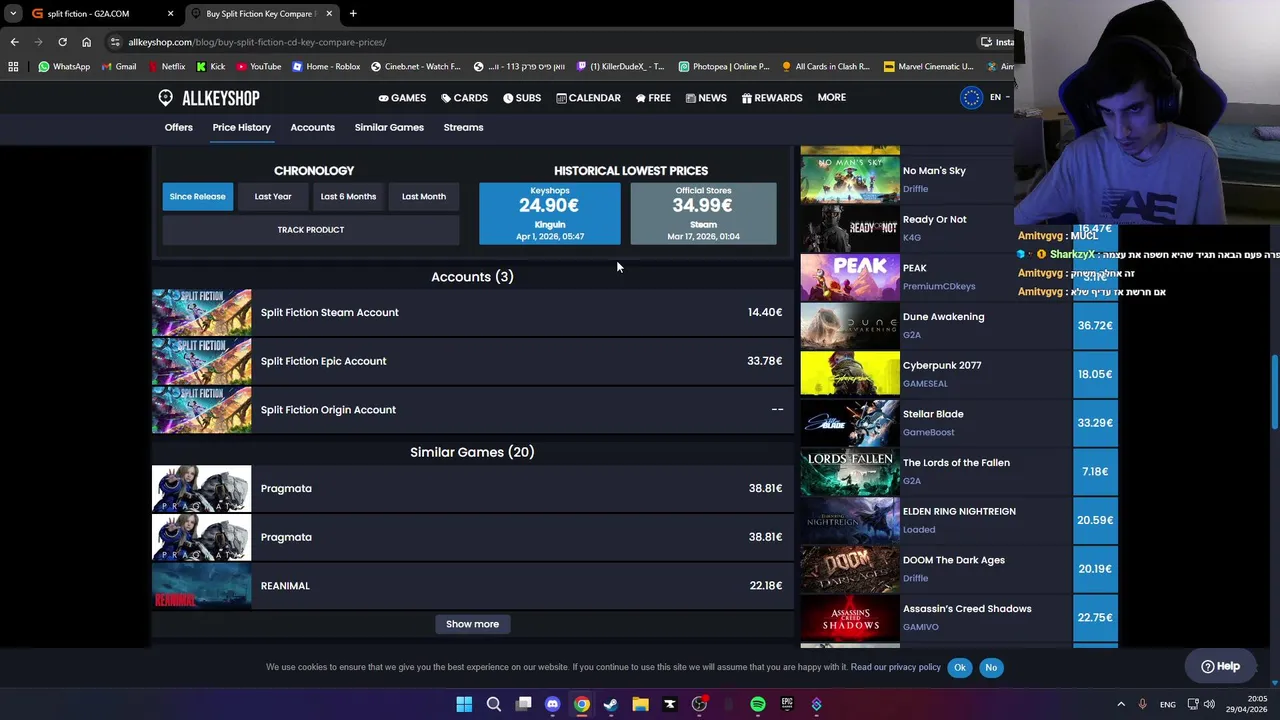Go to the Subs page
This screenshot has width=1280, height=720.
[522, 98]
